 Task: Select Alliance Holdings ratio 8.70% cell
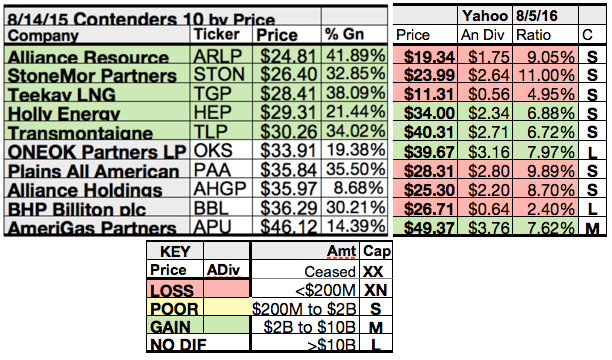546,189
